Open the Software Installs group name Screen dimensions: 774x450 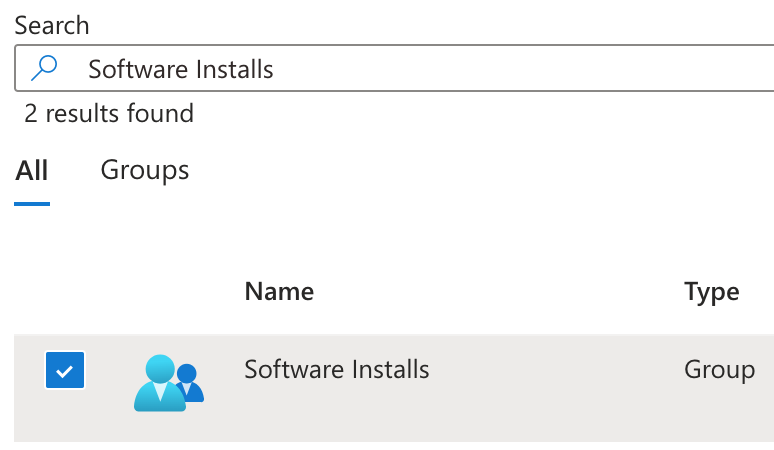pos(337,370)
